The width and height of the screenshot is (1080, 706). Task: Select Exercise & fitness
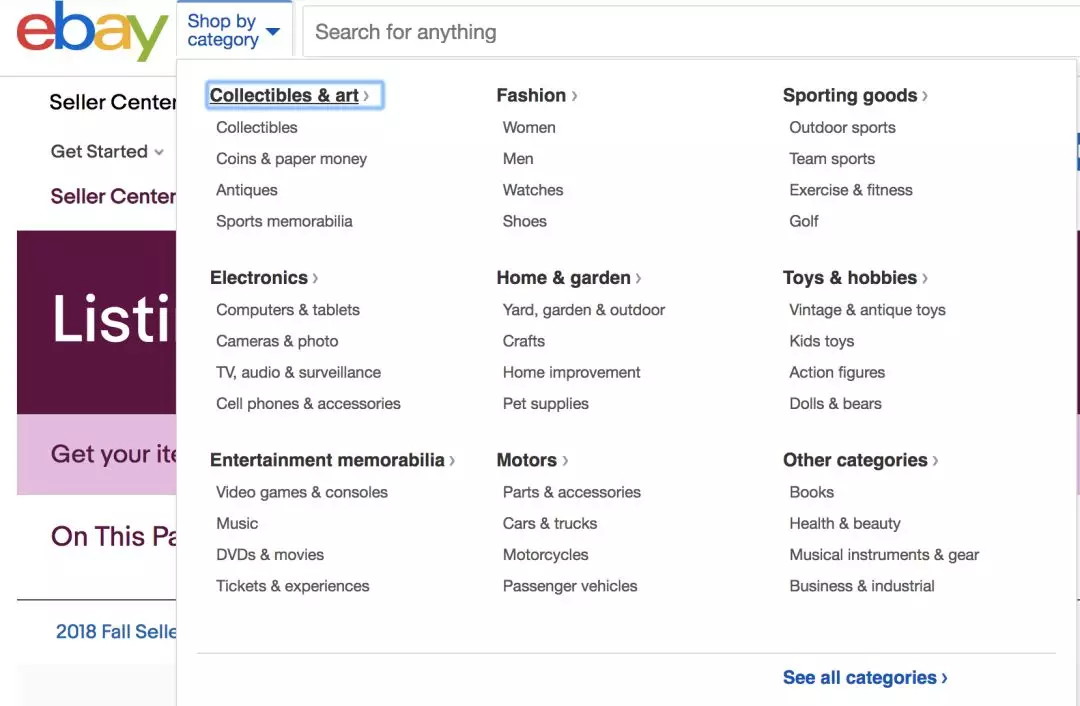pyautogui.click(x=850, y=190)
